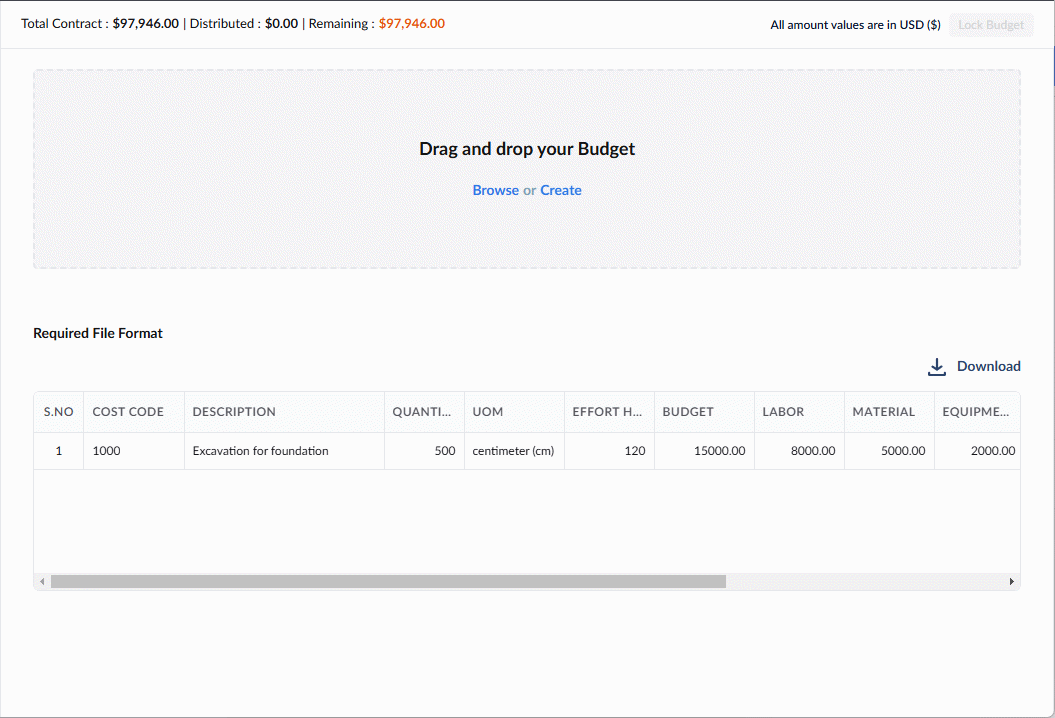Click the BUDGET column header

[704, 412]
